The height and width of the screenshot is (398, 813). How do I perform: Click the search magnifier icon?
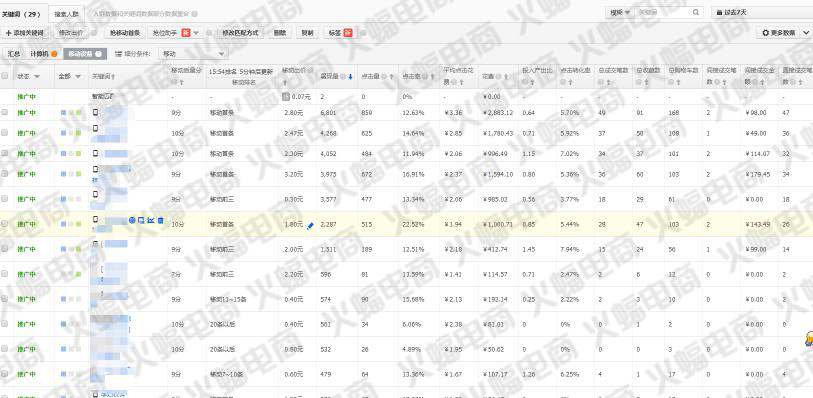[696, 12]
